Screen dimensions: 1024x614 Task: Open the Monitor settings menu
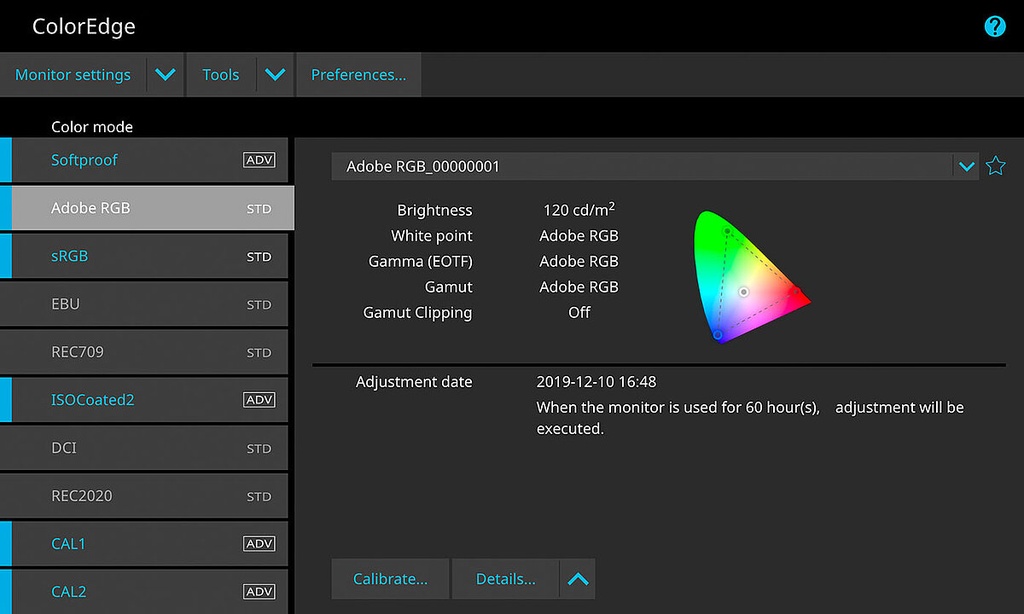click(x=72, y=74)
